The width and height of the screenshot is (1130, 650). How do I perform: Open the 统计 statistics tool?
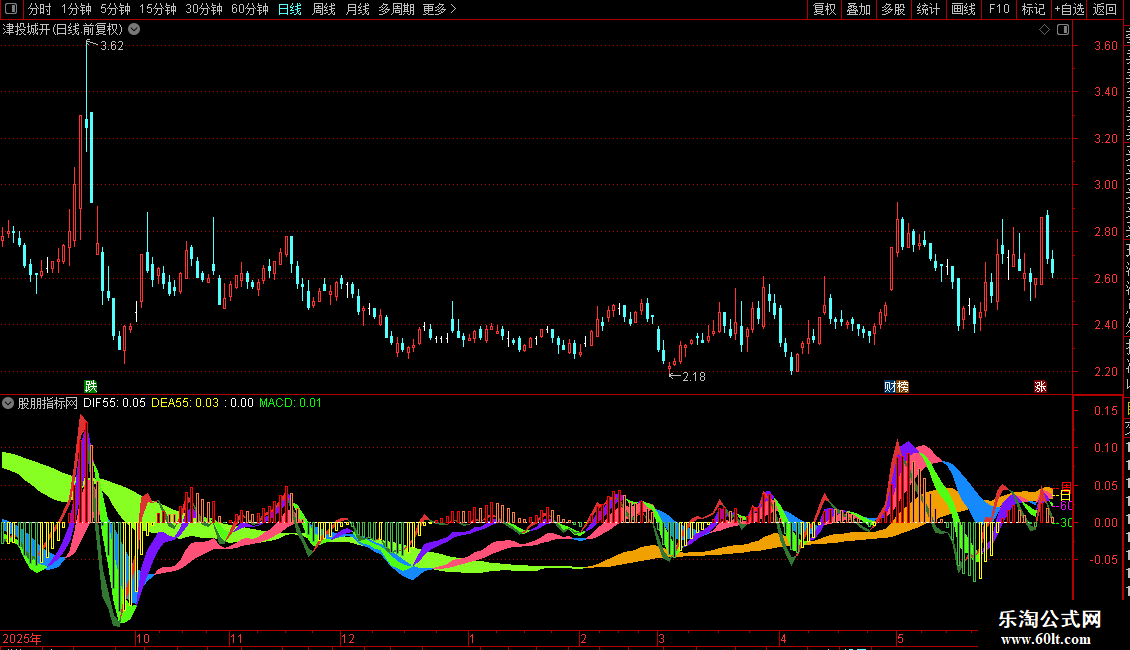(x=928, y=9)
